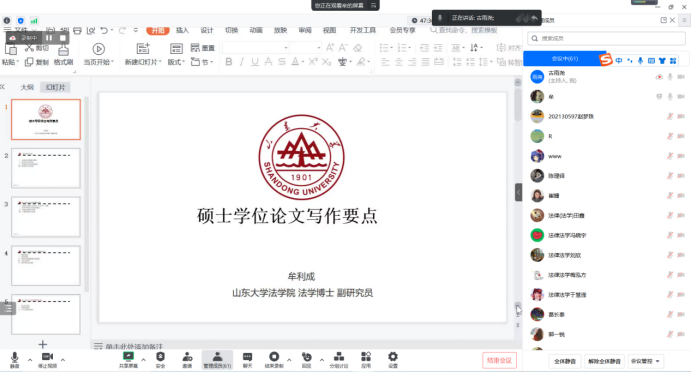
Task: Select slide 3 thumbnail in the slide panel
Action: coord(46,217)
